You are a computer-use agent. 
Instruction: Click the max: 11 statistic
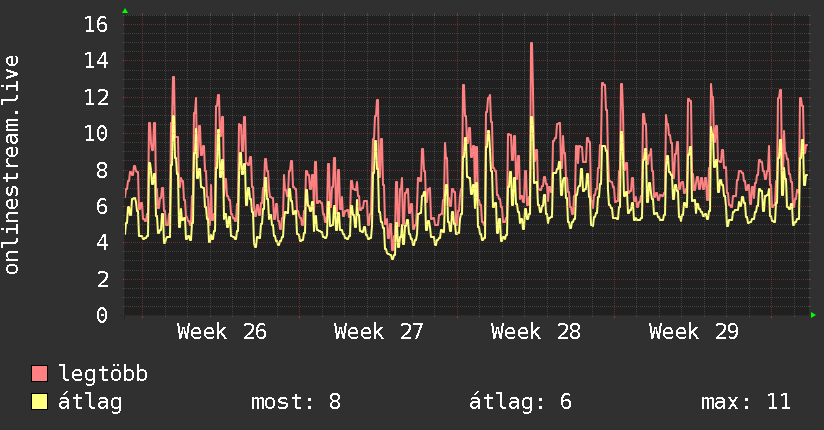click(746, 402)
